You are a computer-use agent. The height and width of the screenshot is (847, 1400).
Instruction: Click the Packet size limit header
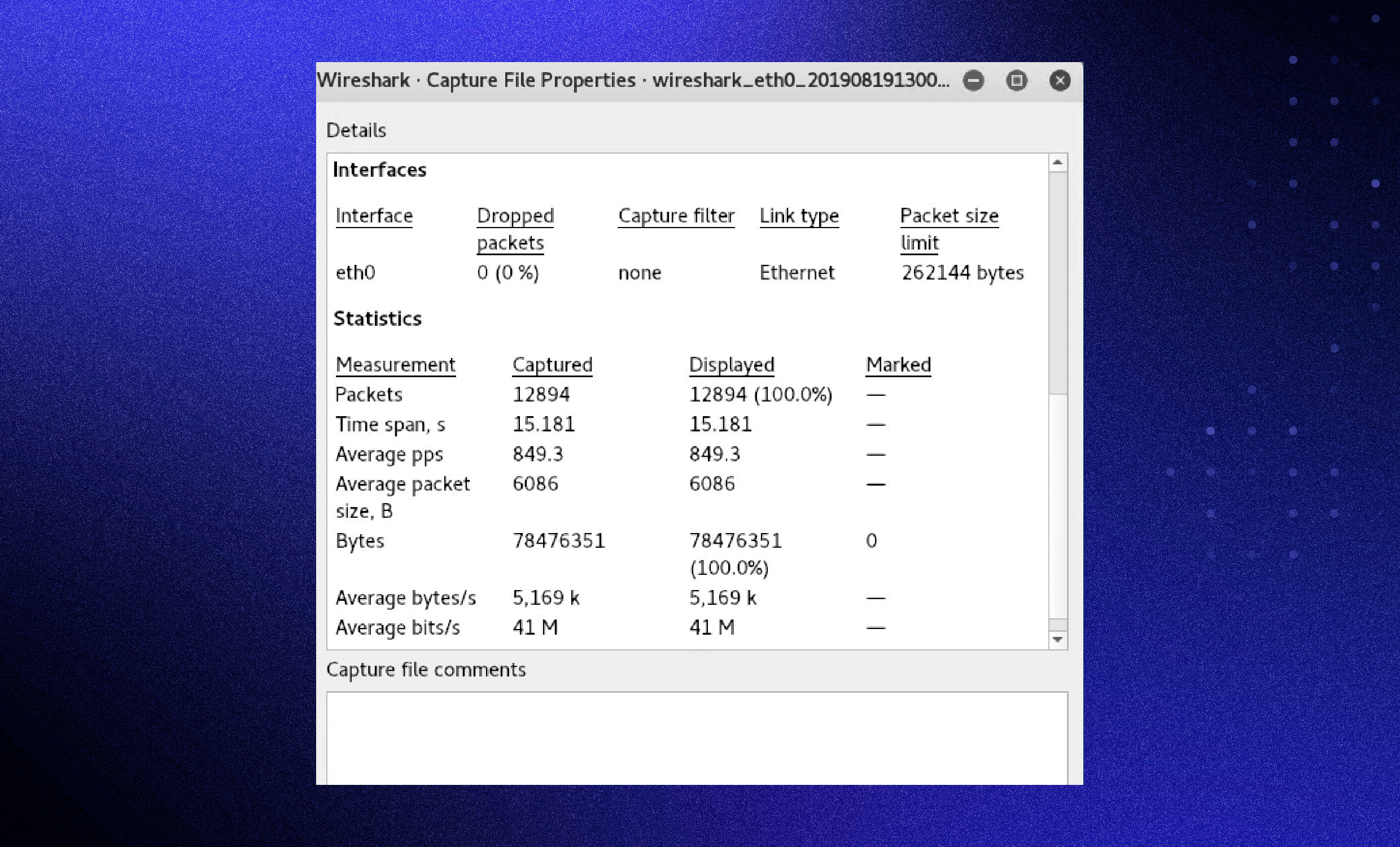pyautogui.click(x=949, y=216)
